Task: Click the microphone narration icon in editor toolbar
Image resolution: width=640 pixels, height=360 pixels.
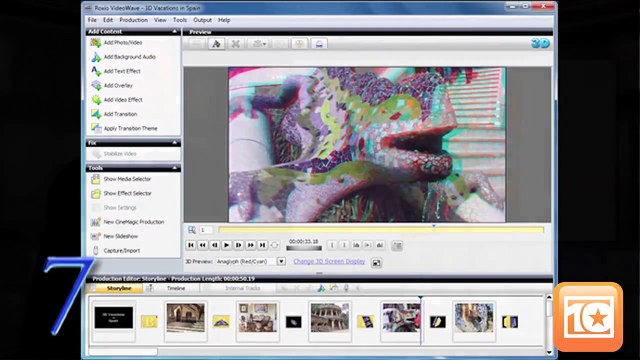Action: tap(346, 288)
